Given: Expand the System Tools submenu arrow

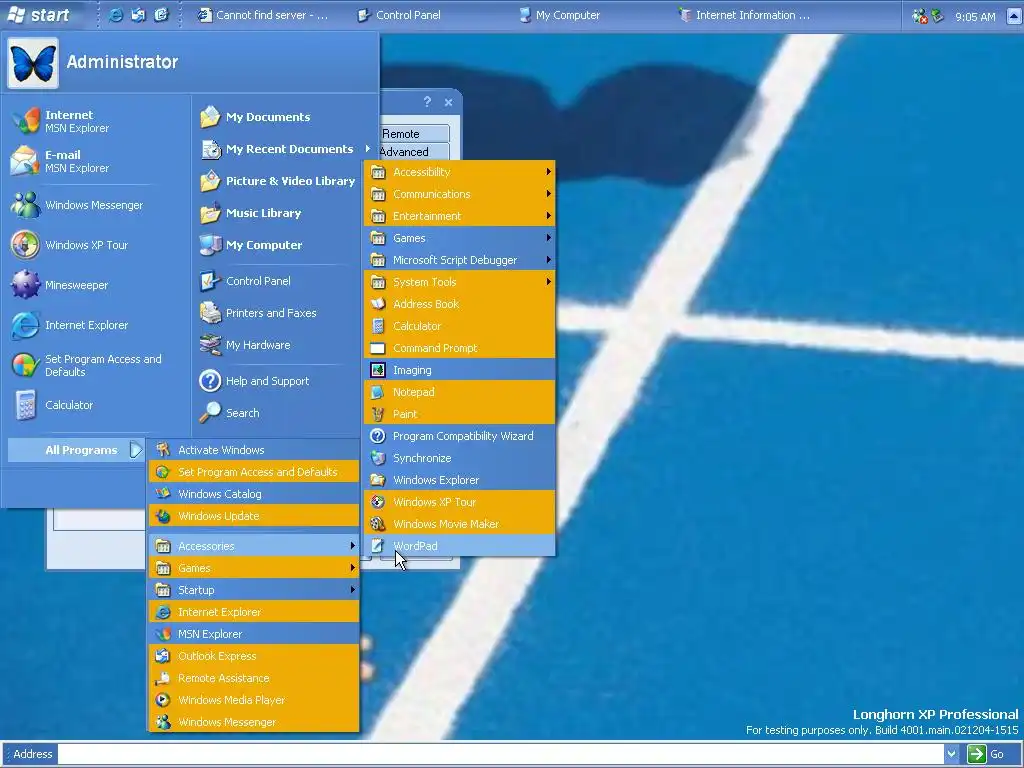Looking at the screenshot, I should [x=549, y=282].
